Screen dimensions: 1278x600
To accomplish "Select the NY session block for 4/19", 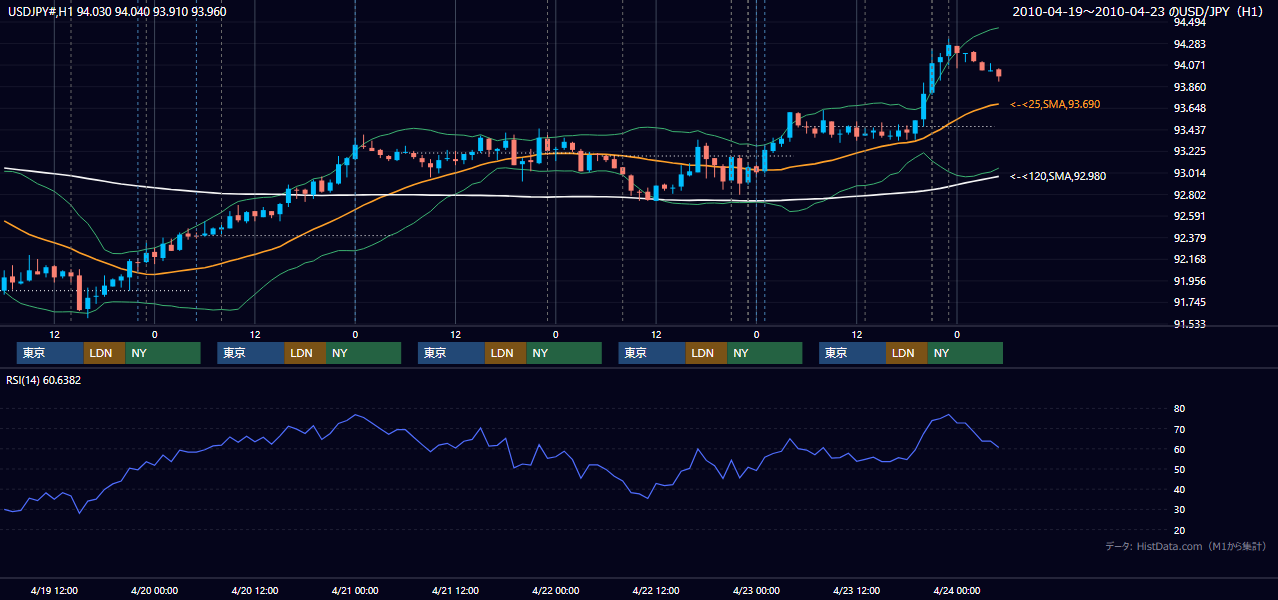I will (163, 353).
